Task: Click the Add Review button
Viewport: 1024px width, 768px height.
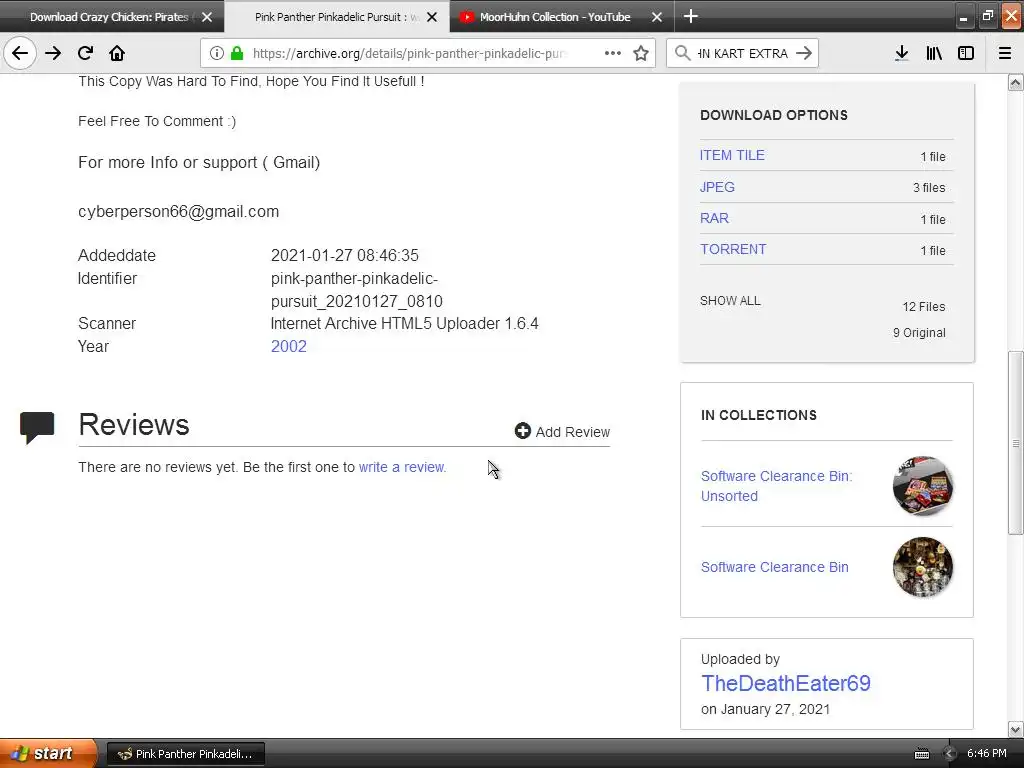Action: point(562,432)
